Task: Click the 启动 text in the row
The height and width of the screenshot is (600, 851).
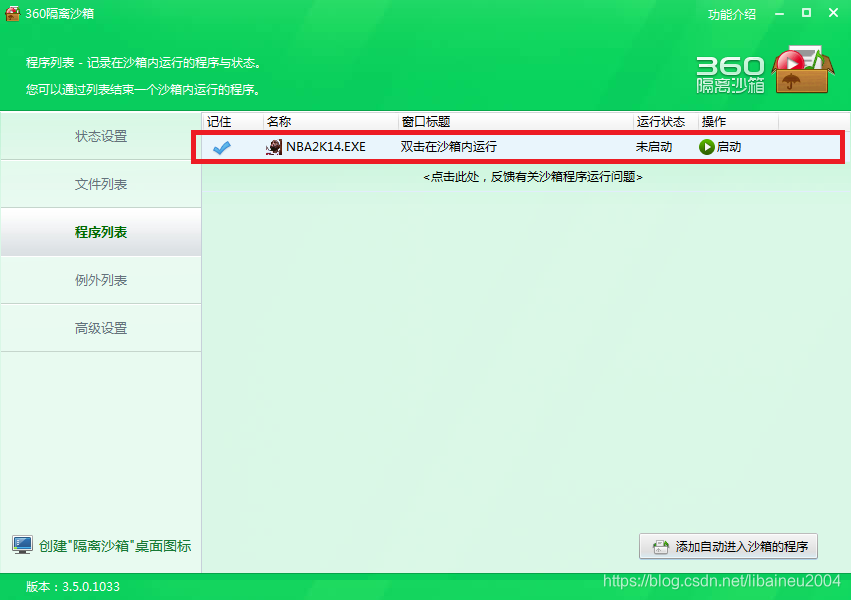Action: (x=729, y=147)
